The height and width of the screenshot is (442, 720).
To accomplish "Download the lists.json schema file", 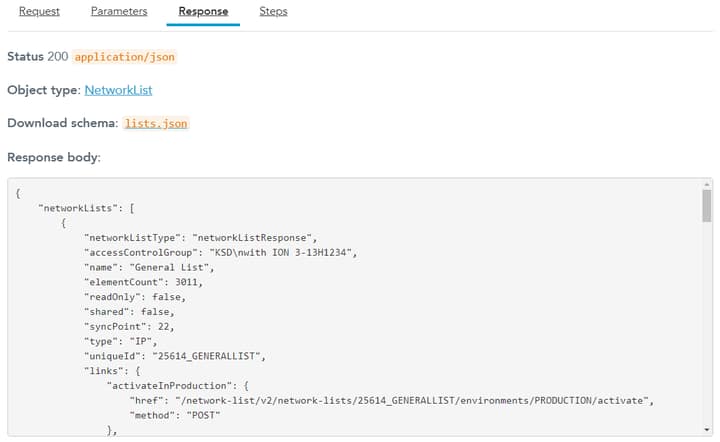I will [x=155, y=123].
